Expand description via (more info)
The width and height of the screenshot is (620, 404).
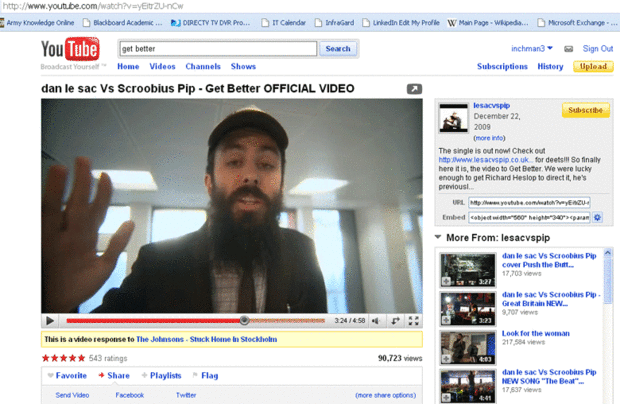(x=489, y=138)
